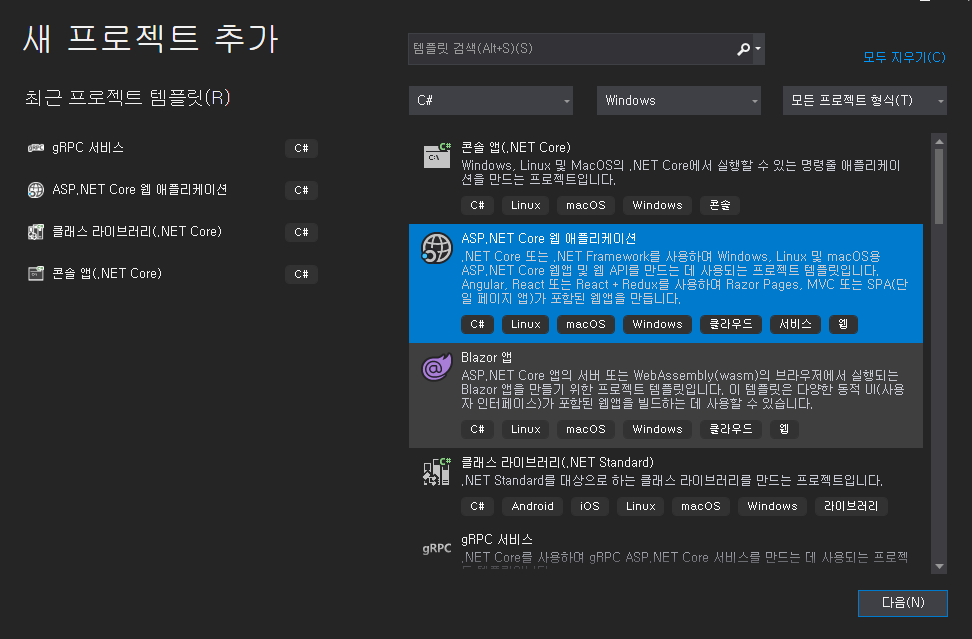Select the Blazor 앱 template title
The image size is (972, 639).
click(487, 358)
